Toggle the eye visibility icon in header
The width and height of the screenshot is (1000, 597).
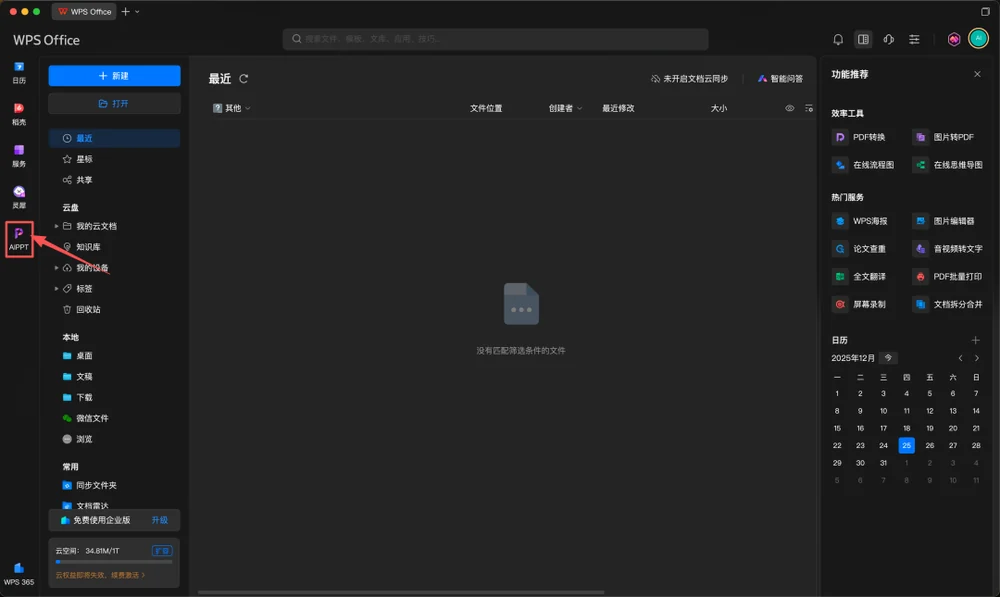point(790,108)
